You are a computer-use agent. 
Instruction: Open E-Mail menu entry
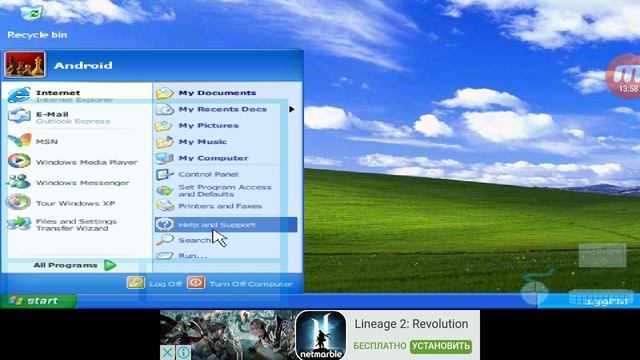pyautogui.click(x=76, y=117)
